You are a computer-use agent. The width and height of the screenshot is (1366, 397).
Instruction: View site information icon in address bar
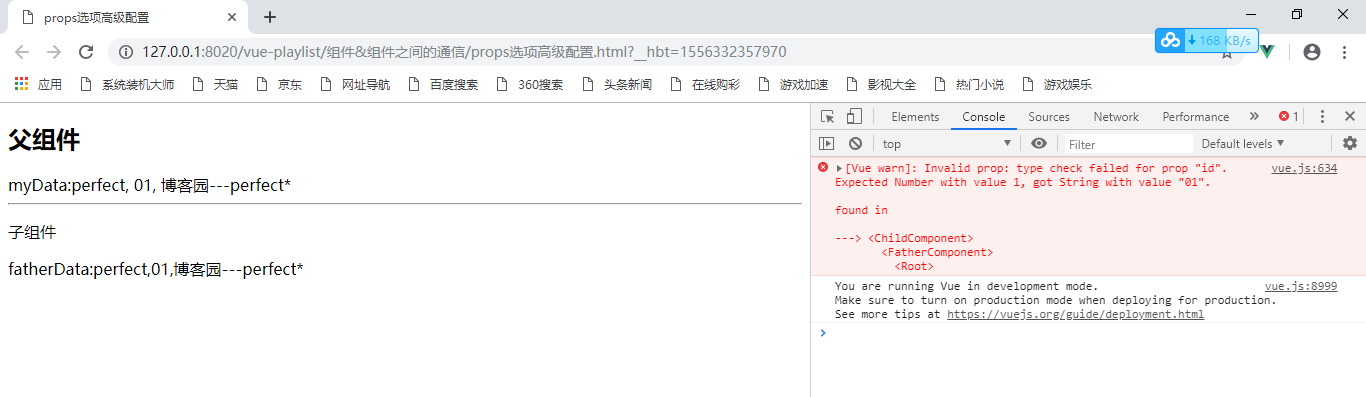(126, 52)
